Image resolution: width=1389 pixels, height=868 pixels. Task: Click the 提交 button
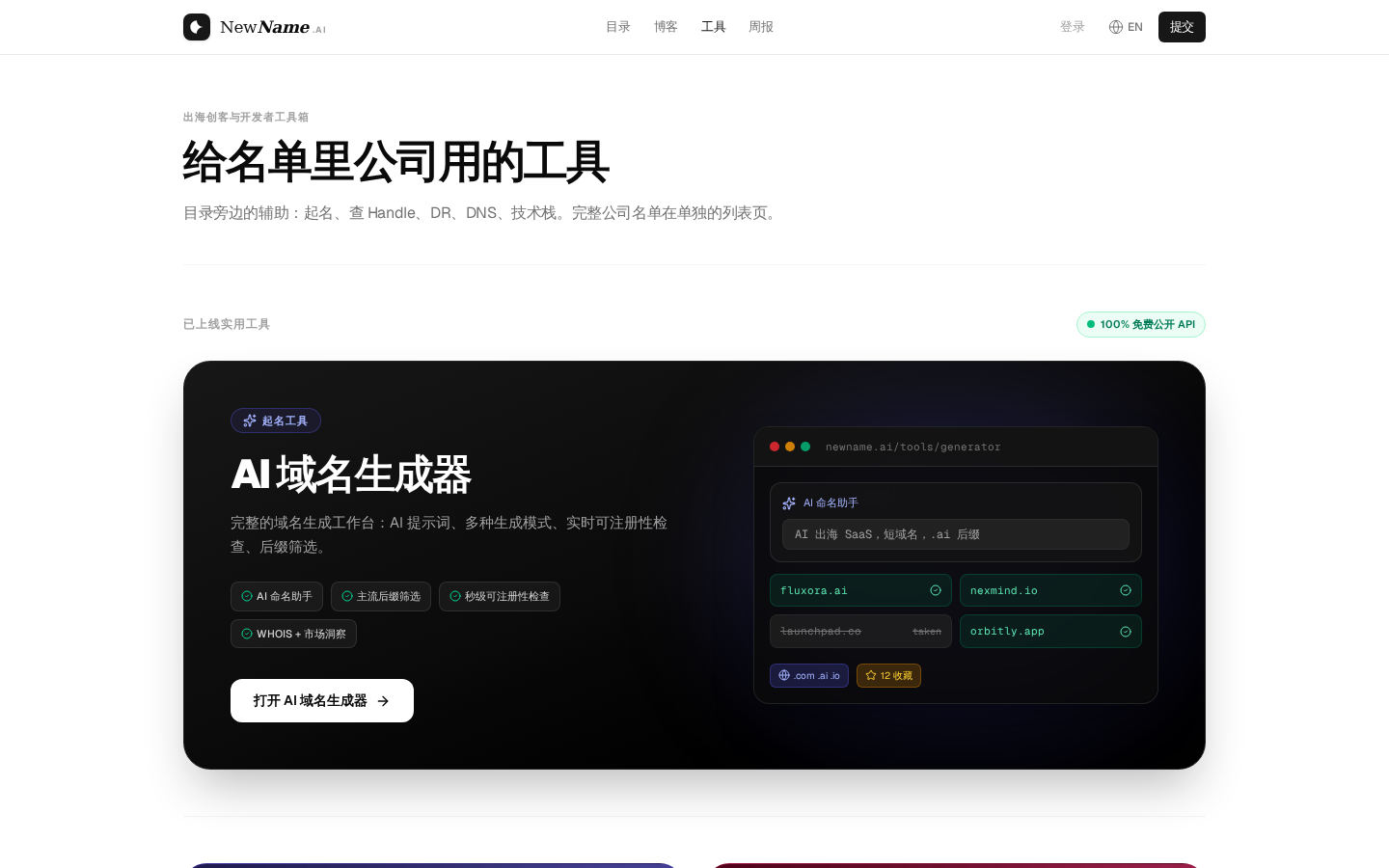pos(1182,27)
